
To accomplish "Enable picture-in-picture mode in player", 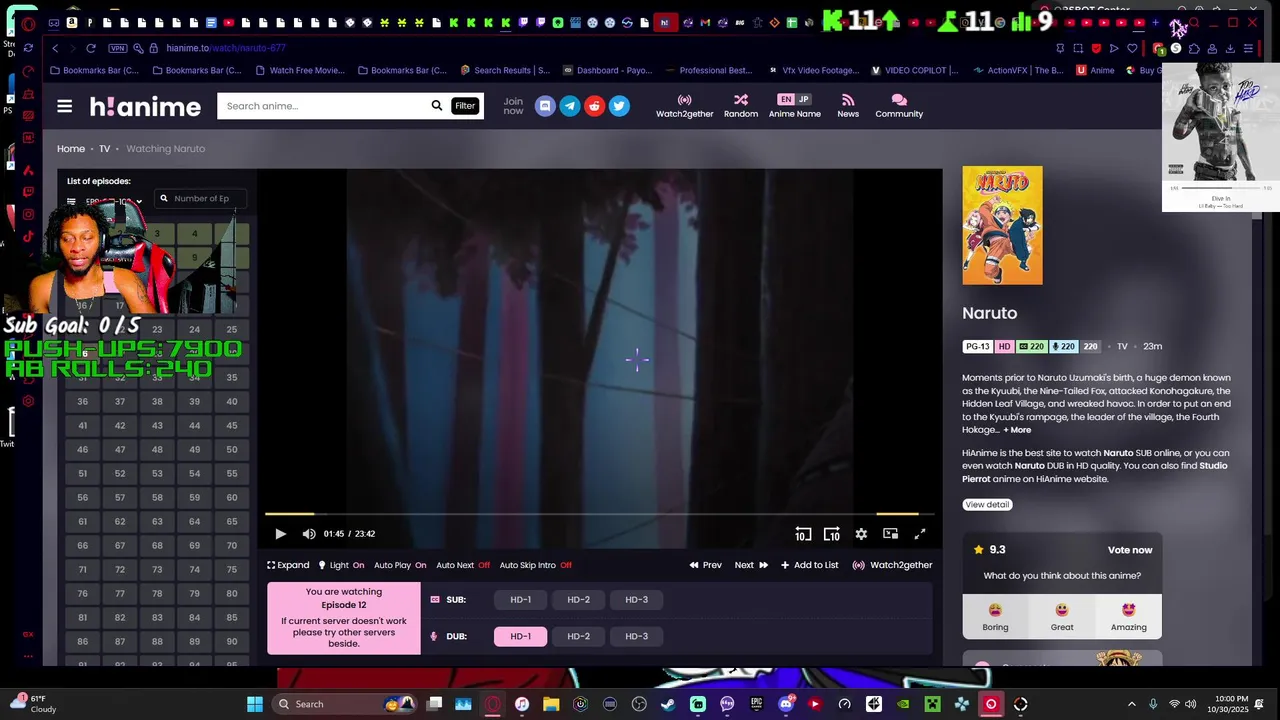I will click(890, 534).
